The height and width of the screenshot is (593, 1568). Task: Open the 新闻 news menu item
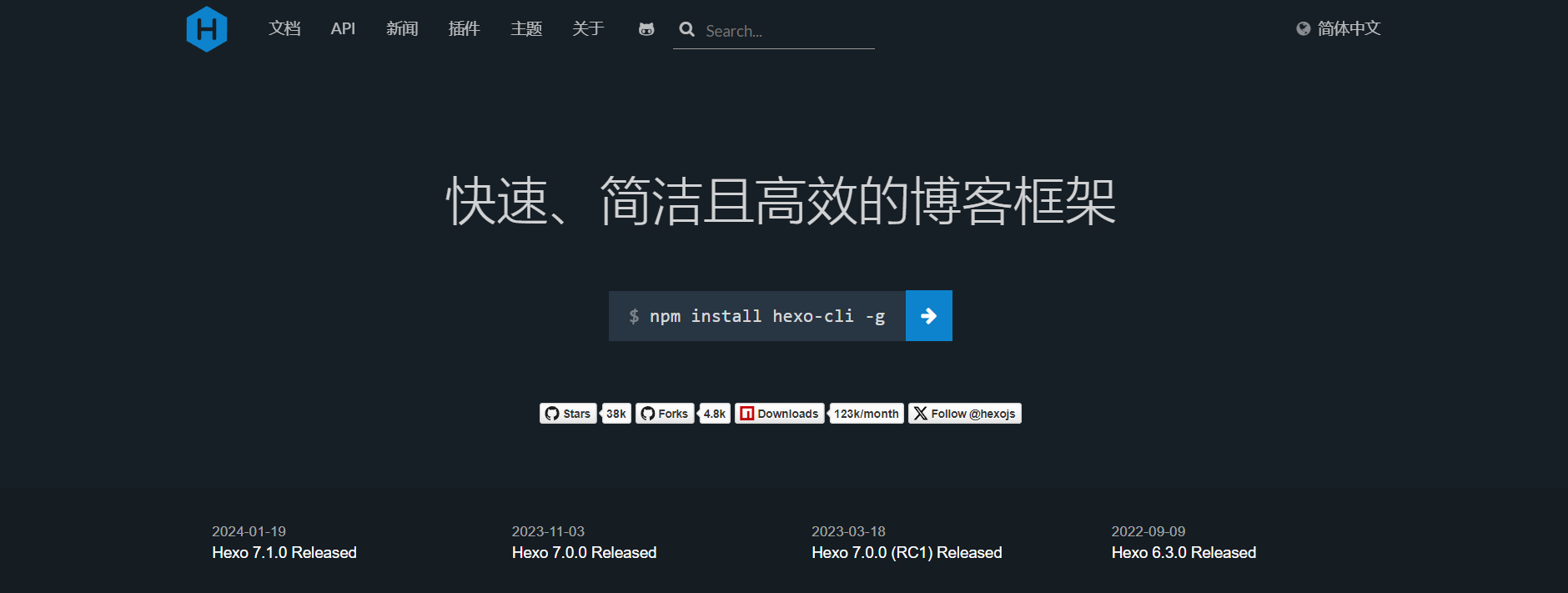[x=402, y=29]
